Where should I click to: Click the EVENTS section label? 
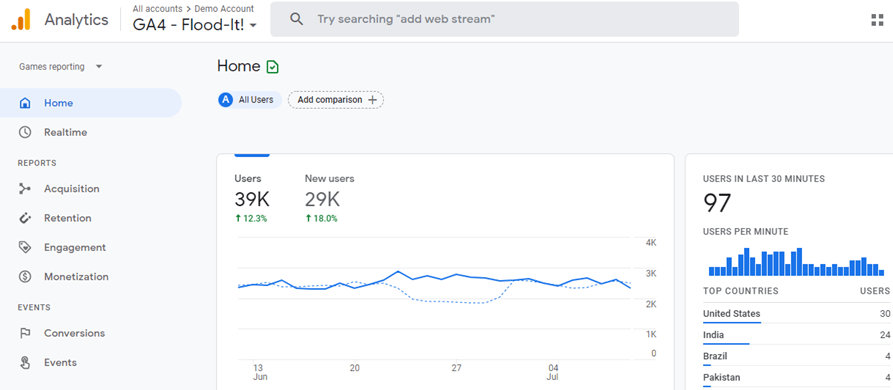34,307
